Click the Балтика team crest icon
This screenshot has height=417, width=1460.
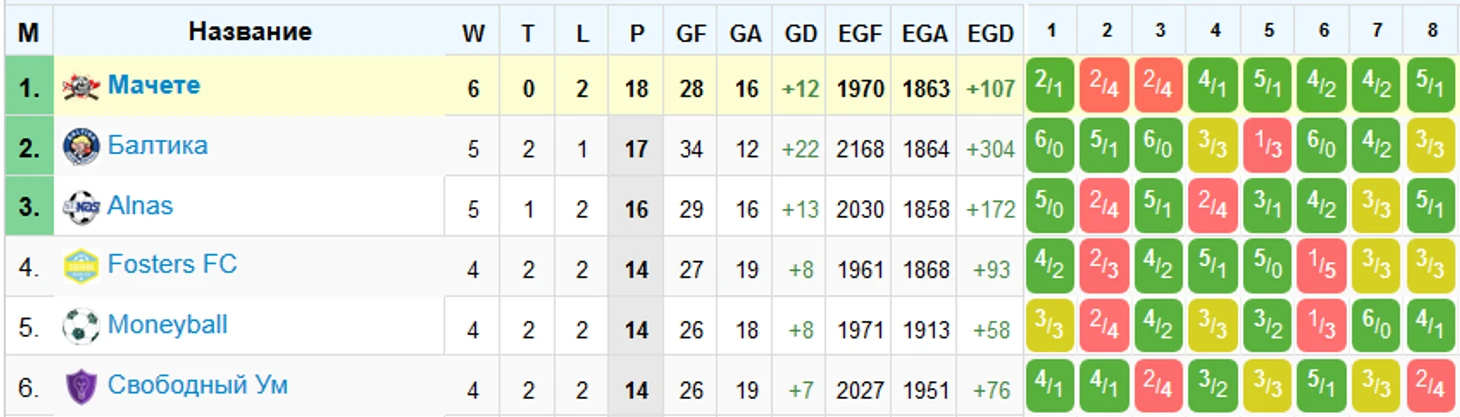(81, 147)
